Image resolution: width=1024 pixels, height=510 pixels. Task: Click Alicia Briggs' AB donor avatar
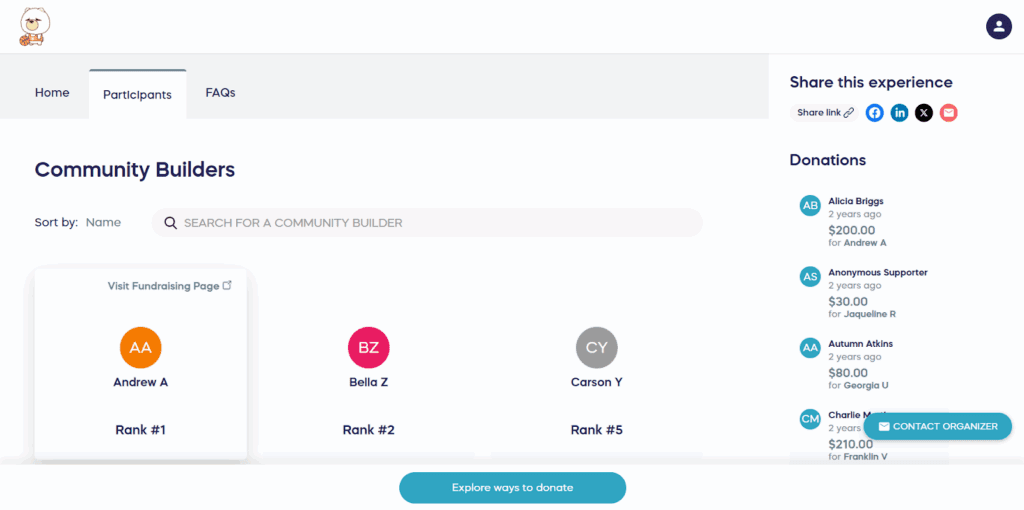[810, 205]
